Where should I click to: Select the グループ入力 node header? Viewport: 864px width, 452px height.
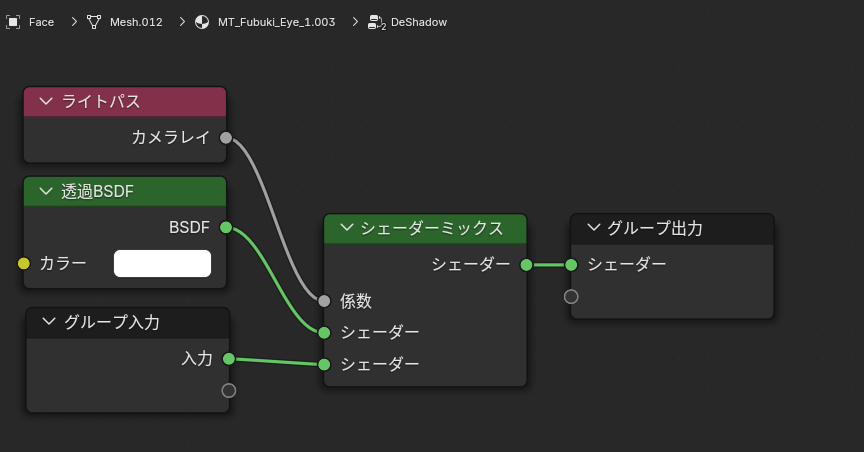128,322
